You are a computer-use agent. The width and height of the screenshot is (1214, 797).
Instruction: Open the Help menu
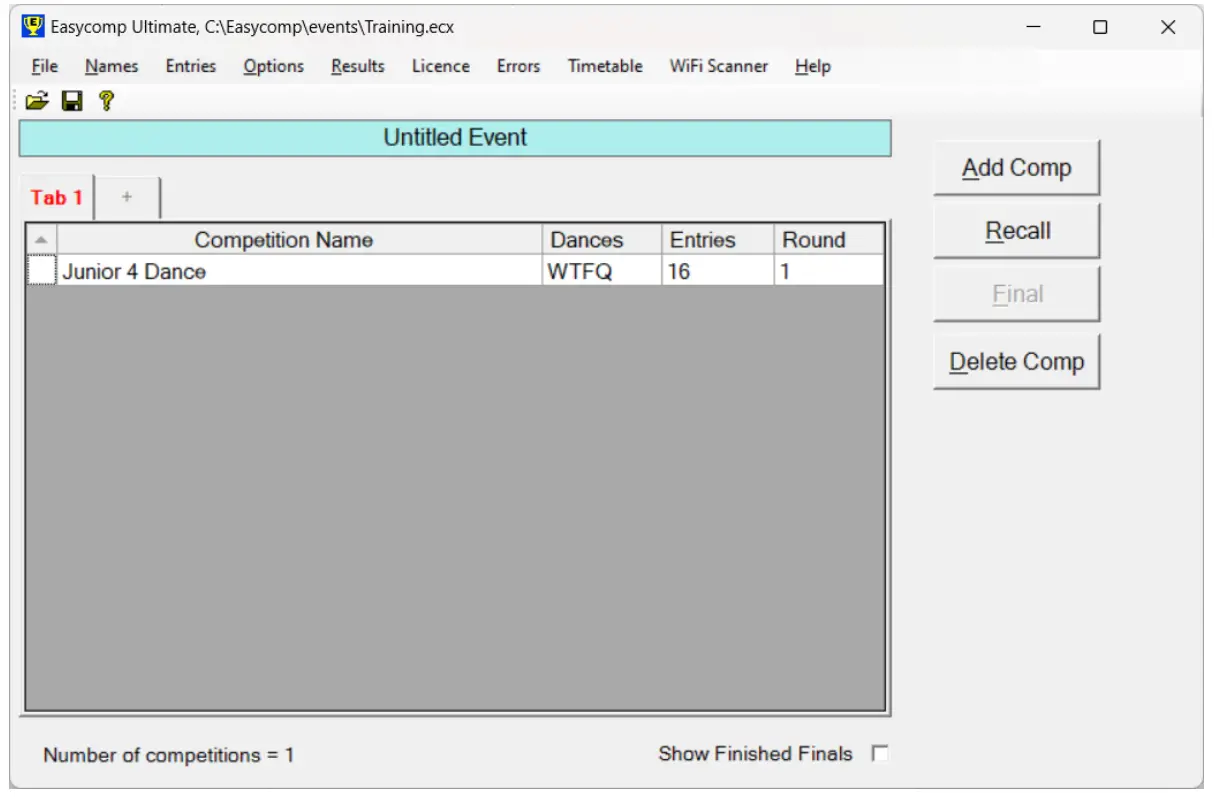click(813, 66)
